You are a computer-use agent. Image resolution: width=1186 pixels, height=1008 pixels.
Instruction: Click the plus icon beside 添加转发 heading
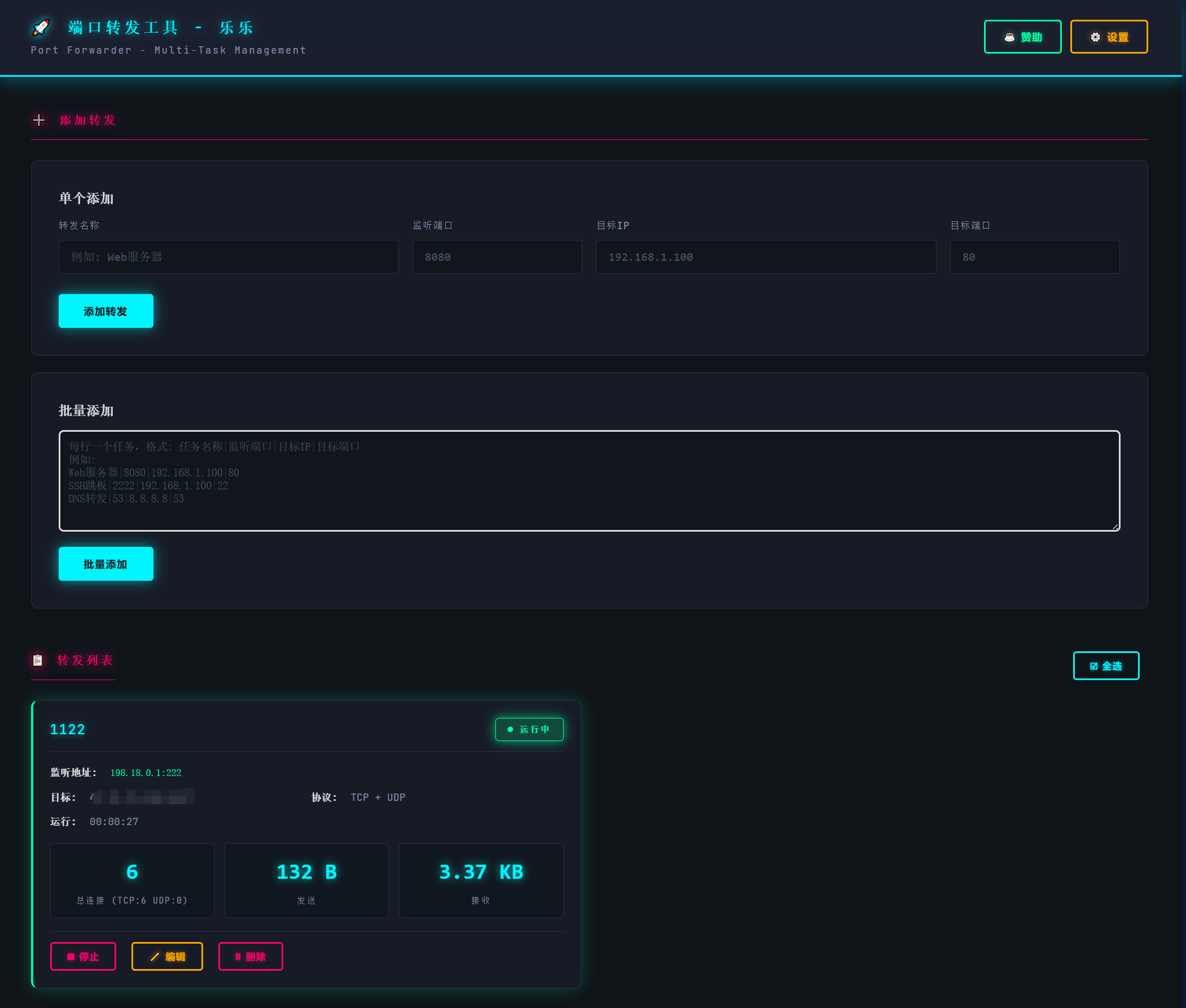tap(39, 121)
